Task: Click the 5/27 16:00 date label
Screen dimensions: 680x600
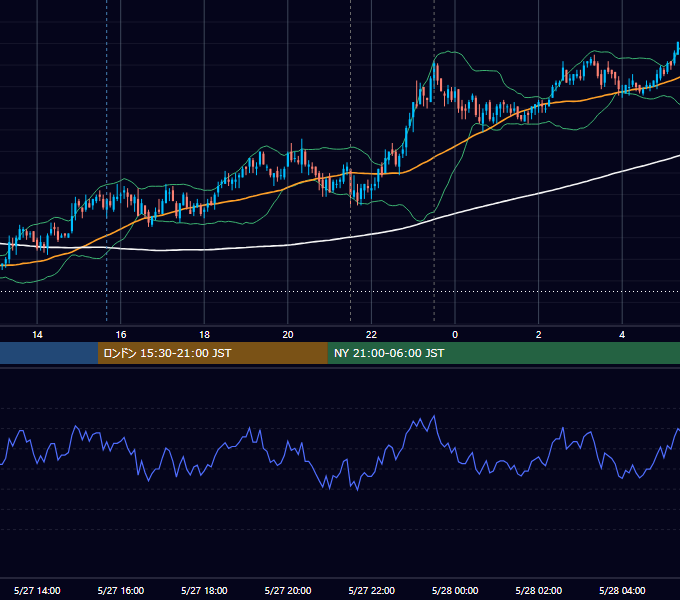Action: 121,590
